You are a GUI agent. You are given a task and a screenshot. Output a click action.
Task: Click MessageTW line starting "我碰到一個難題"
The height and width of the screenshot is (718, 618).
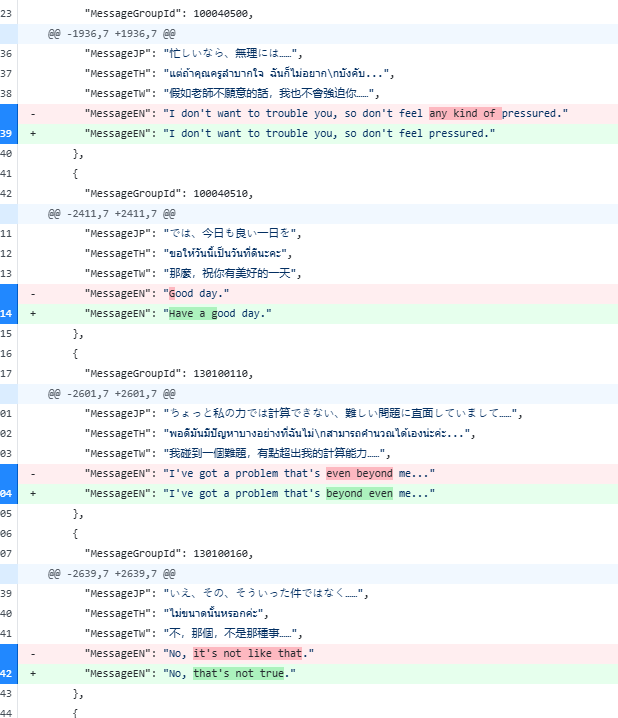(238, 454)
